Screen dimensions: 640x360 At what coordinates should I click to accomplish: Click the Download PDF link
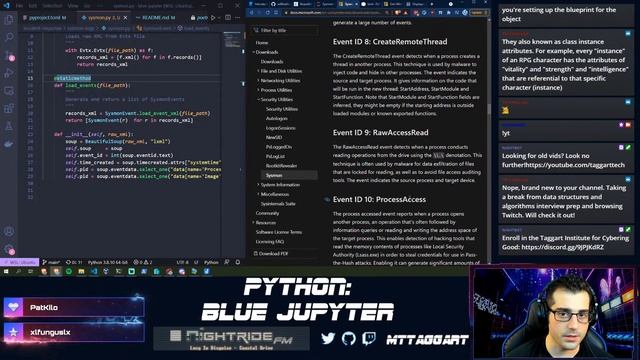(271, 253)
